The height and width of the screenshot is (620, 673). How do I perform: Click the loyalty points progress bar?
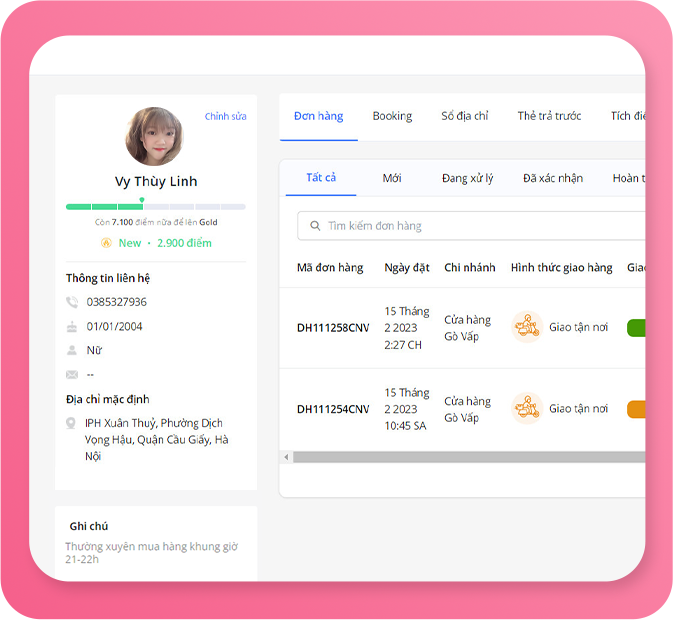[x=155, y=207]
